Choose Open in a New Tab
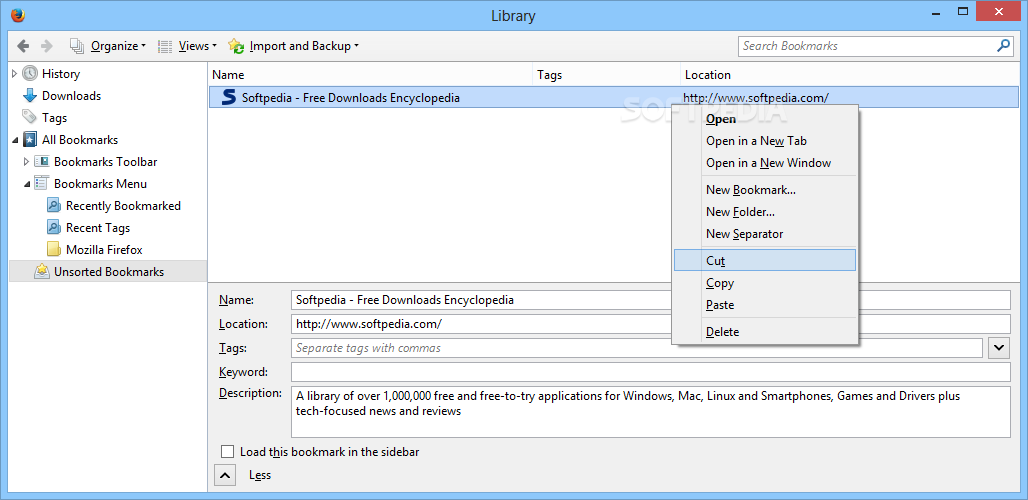1028x500 pixels. 764,141
